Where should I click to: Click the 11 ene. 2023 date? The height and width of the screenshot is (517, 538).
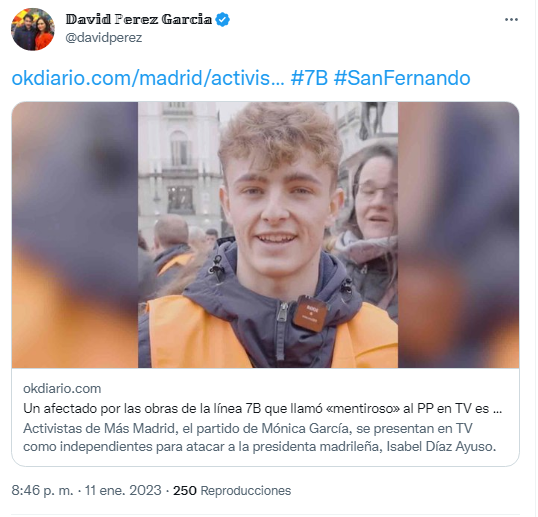click(123, 491)
